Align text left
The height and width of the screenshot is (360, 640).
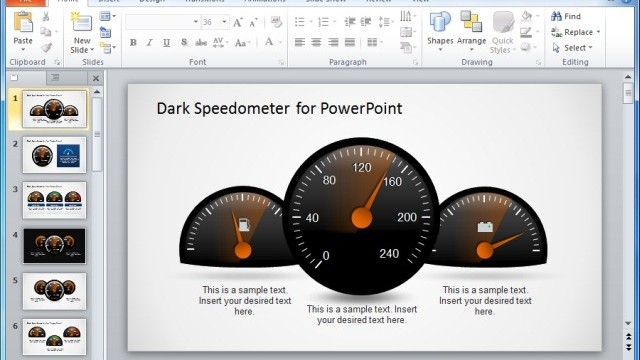point(300,42)
